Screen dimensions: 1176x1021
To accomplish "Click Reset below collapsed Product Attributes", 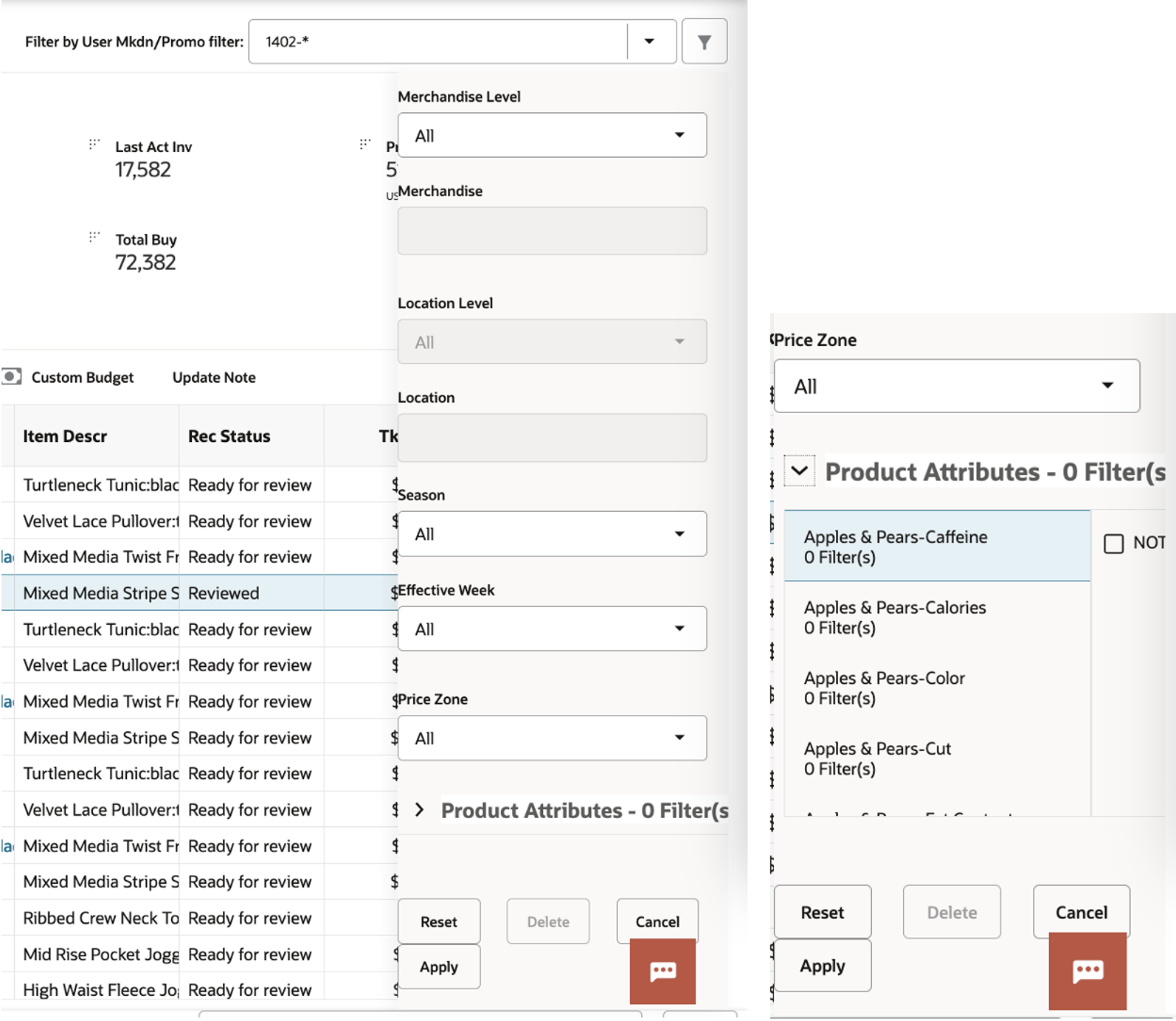I will 439,921.
